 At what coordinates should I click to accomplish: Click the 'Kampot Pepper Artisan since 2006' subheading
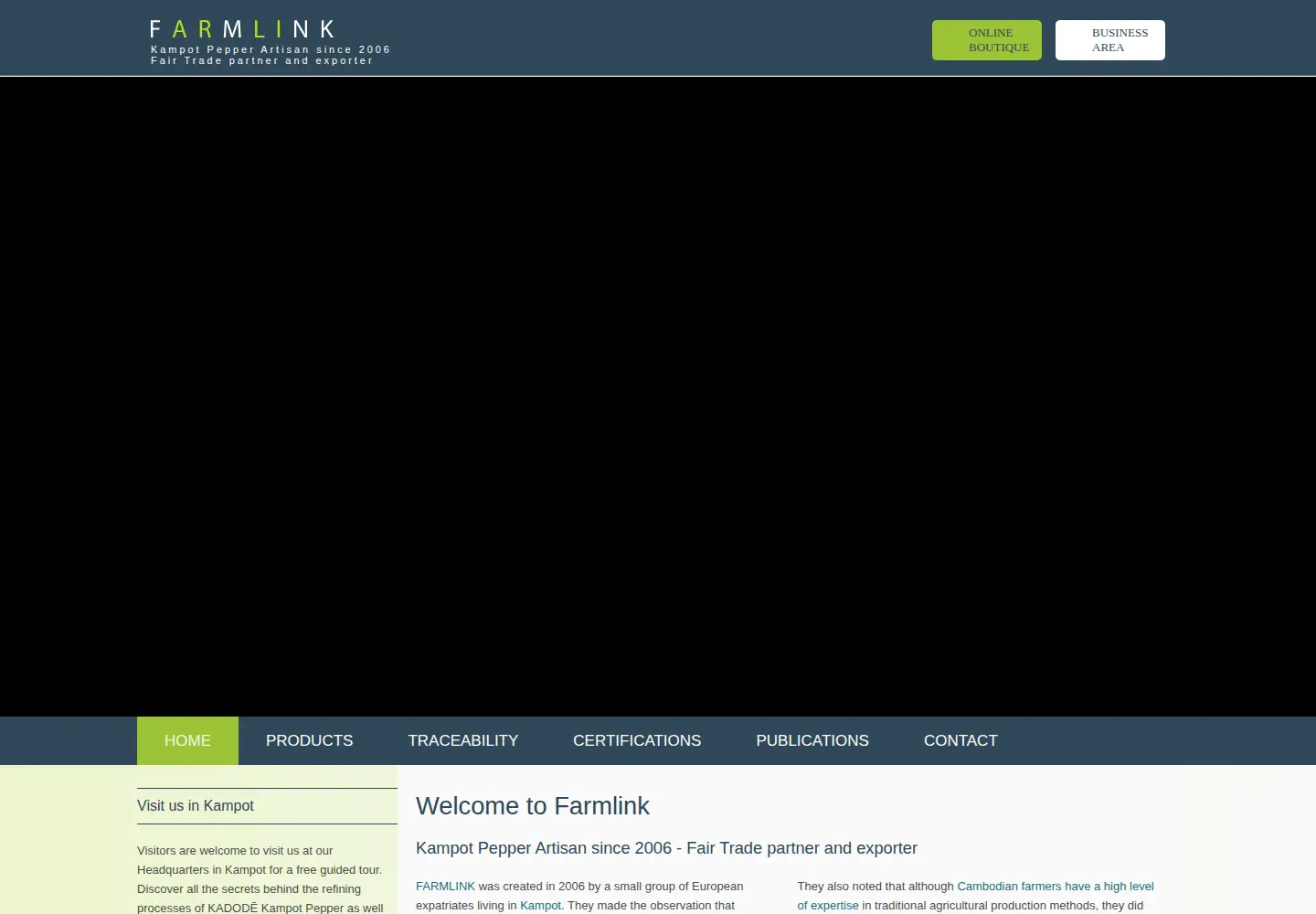[666, 848]
